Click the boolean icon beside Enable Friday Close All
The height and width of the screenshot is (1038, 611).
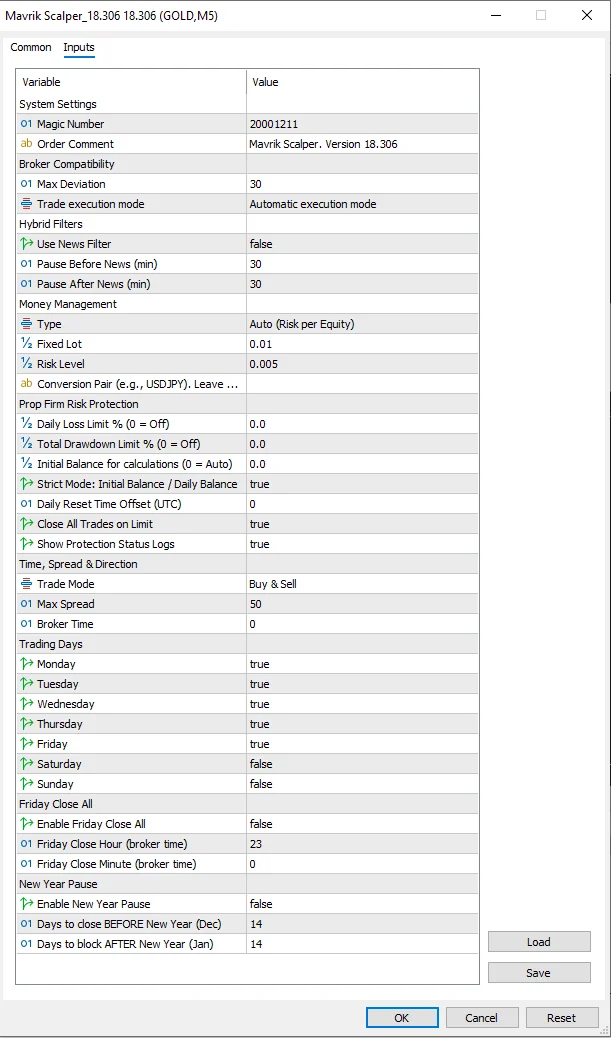[x=26, y=824]
